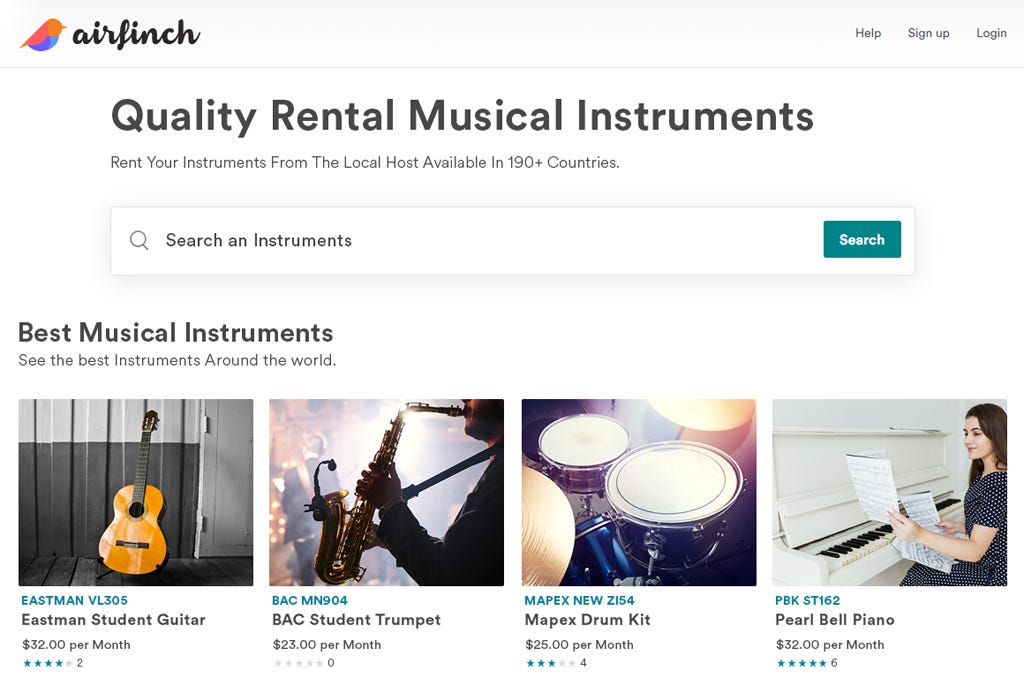
Task: Click the star rating under Mapex Drum Kit
Action: coord(551,663)
